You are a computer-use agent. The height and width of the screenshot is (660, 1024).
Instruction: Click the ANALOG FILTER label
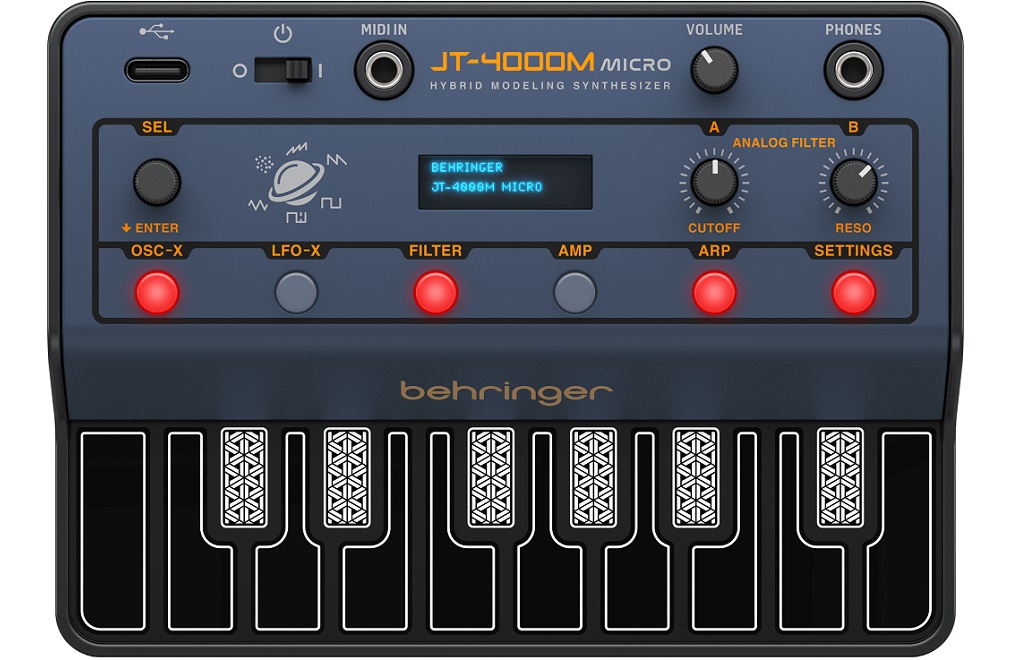point(784,142)
